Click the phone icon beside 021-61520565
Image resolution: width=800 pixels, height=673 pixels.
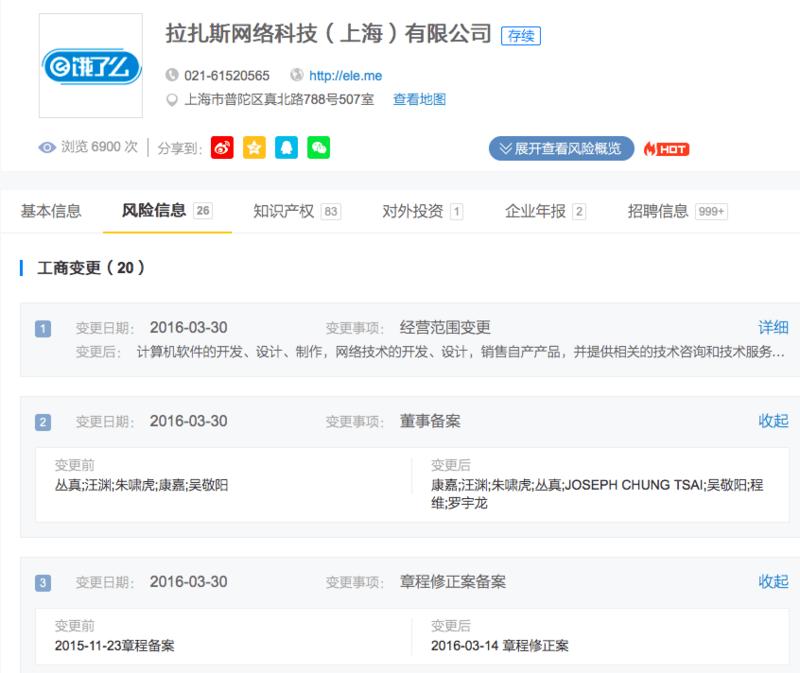tap(172, 76)
